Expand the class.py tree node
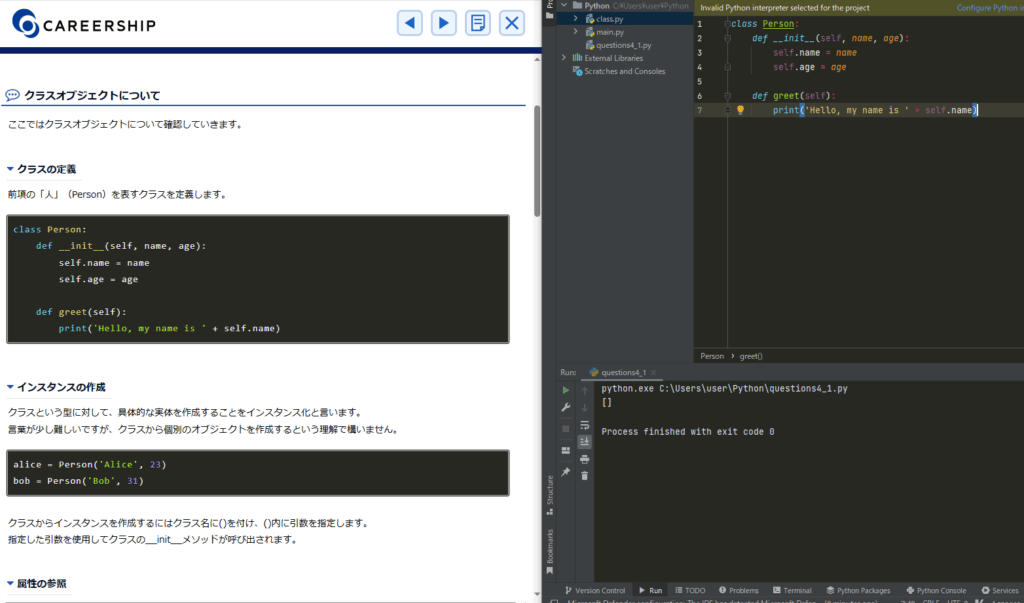 [x=576, y=19]
